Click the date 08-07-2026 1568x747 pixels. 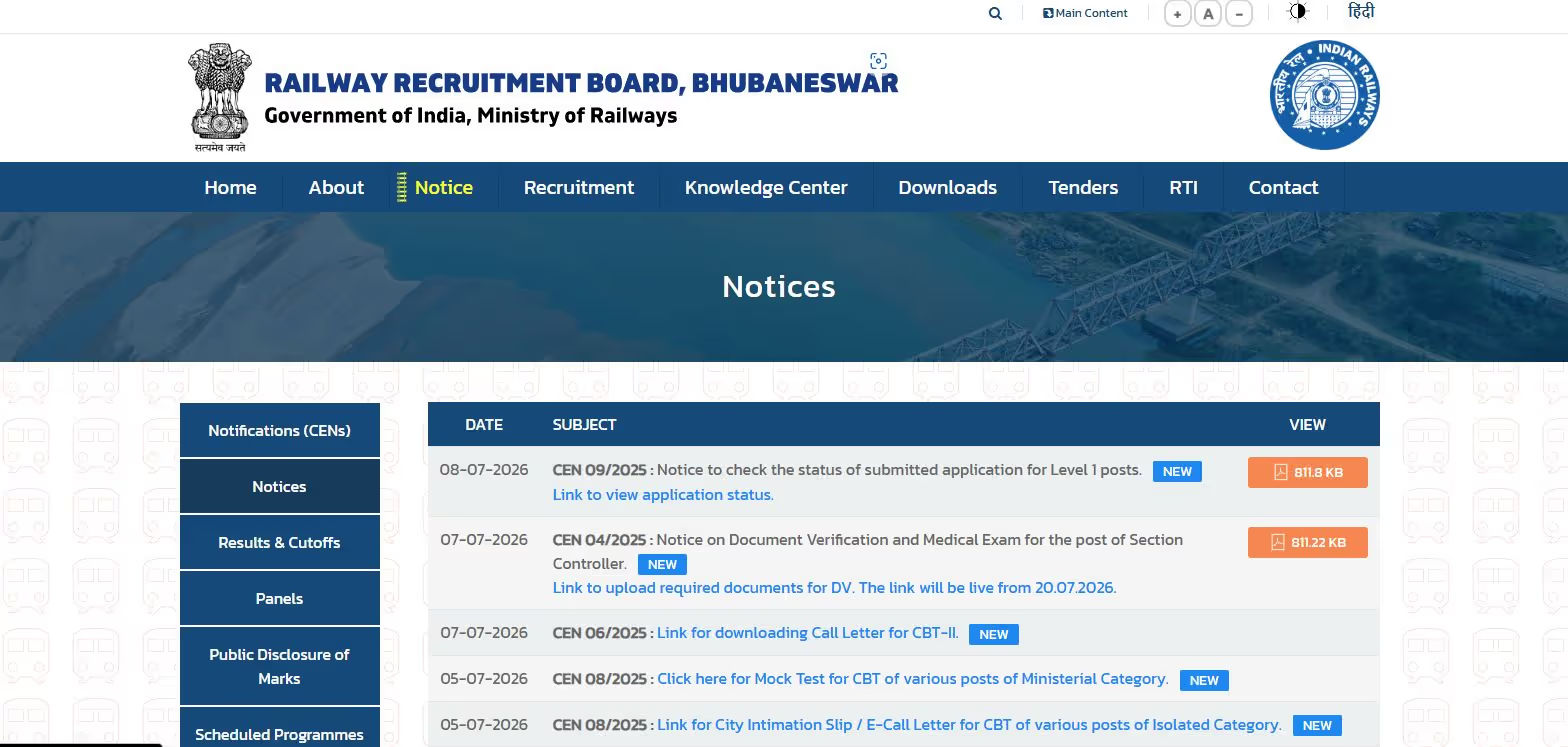484,470
